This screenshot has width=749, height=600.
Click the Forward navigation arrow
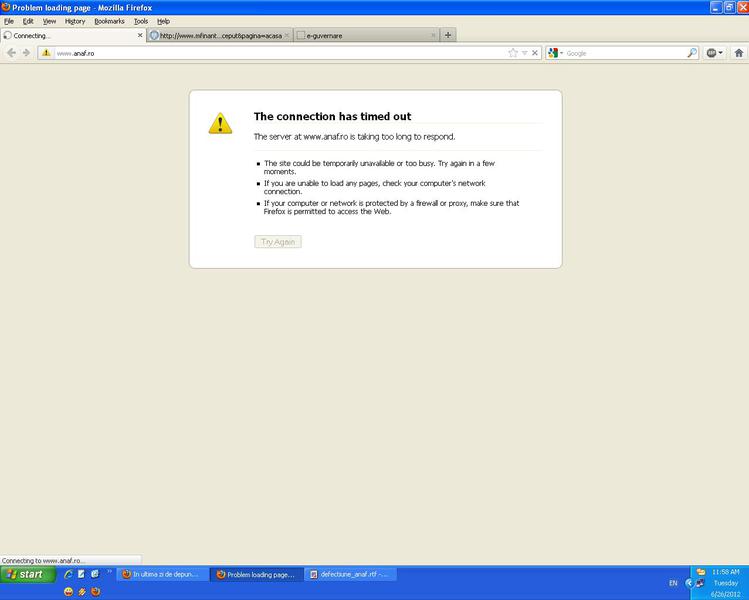25,53
